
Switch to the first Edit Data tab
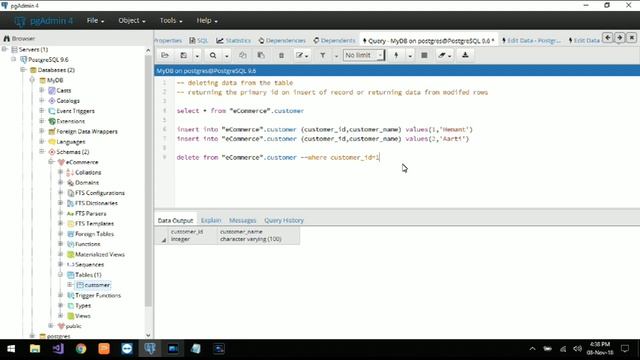pyautogui.click(x=531, y=40)
